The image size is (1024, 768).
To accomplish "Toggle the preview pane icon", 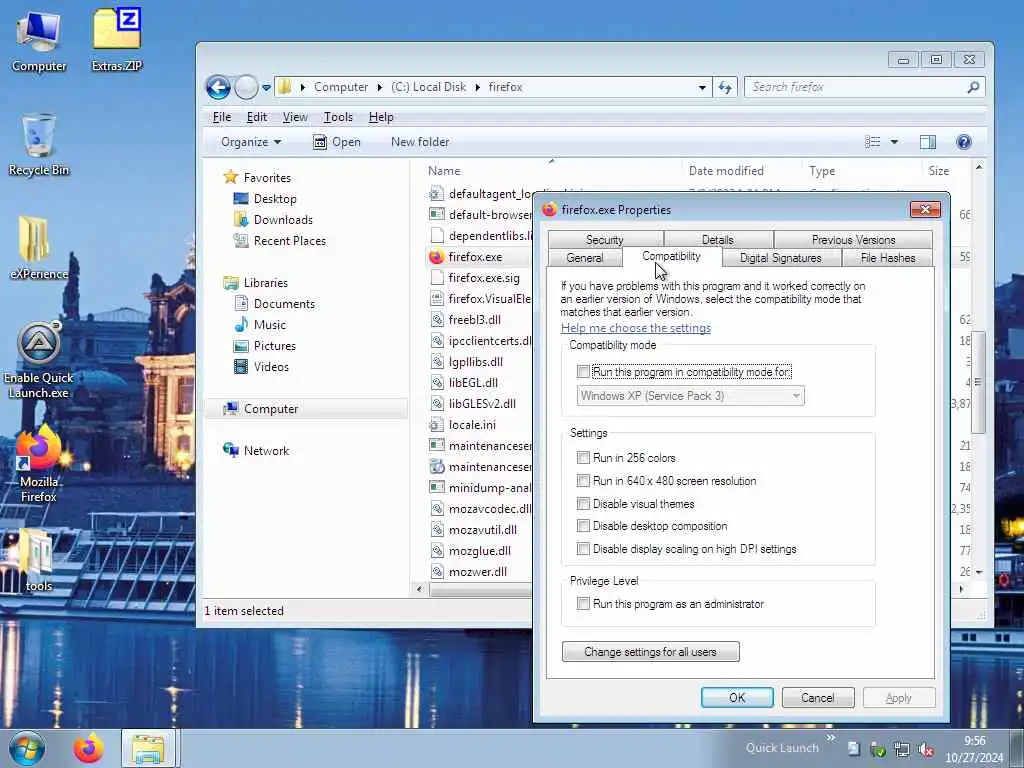I will 927,142.
